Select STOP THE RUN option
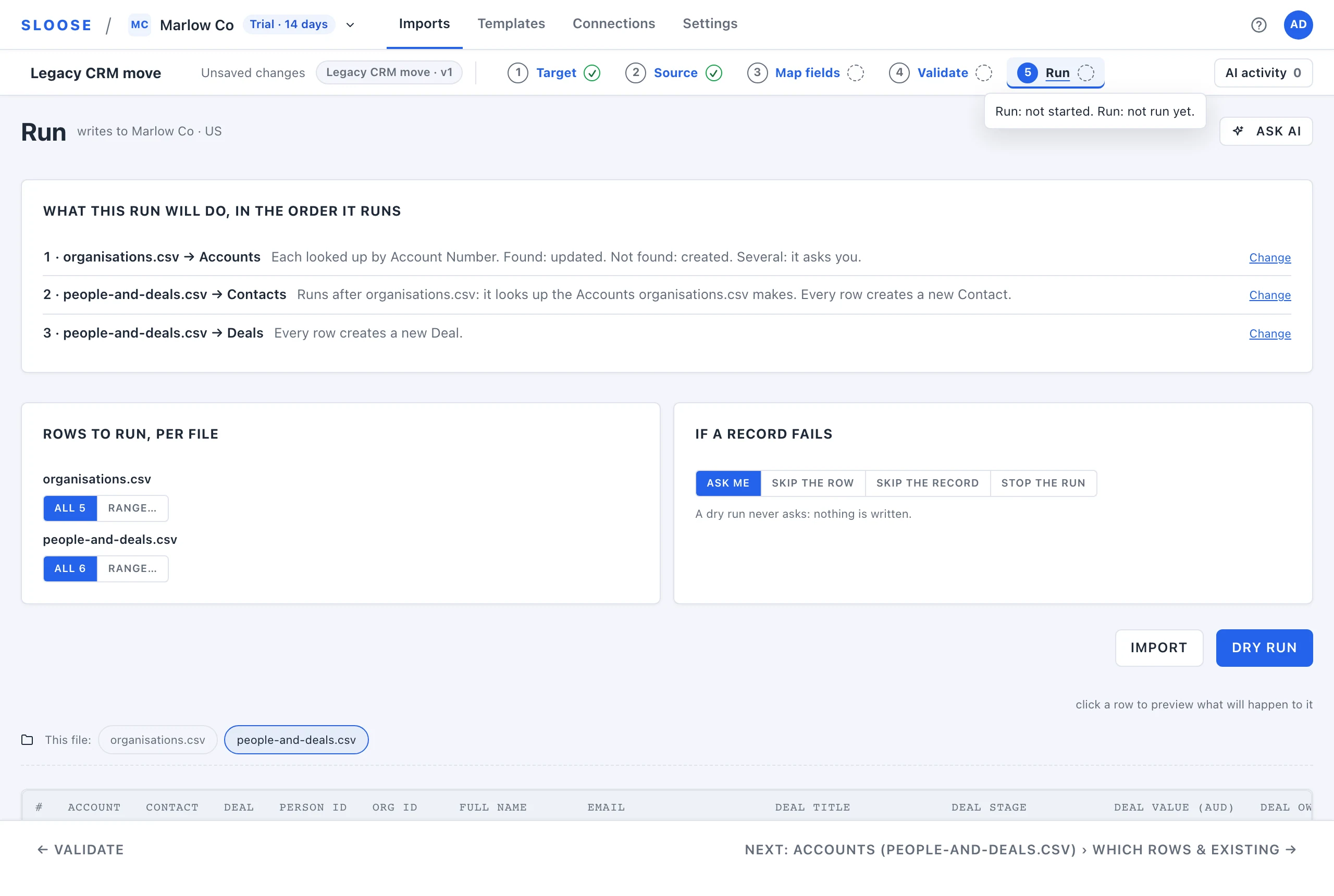The height and width of the screenshot is (896, 1334). tap(1043, 483)
